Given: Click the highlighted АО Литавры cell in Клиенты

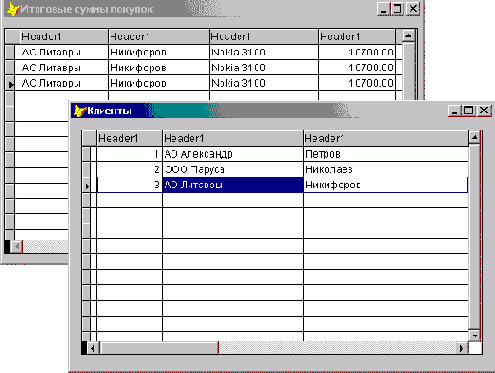Looking at the screenshot, I should click(233, 185).
